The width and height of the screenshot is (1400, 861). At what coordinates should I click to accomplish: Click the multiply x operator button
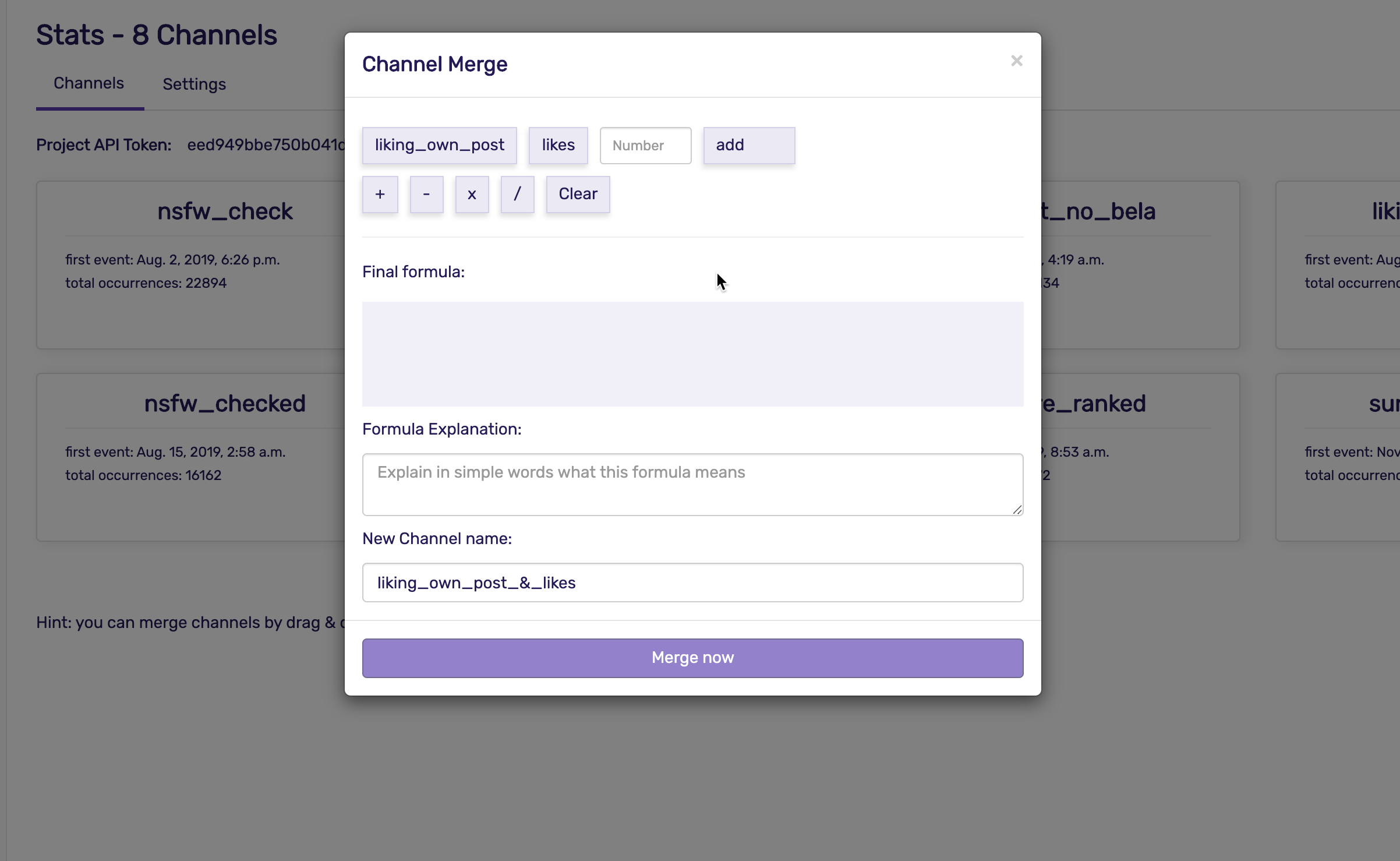472,195
